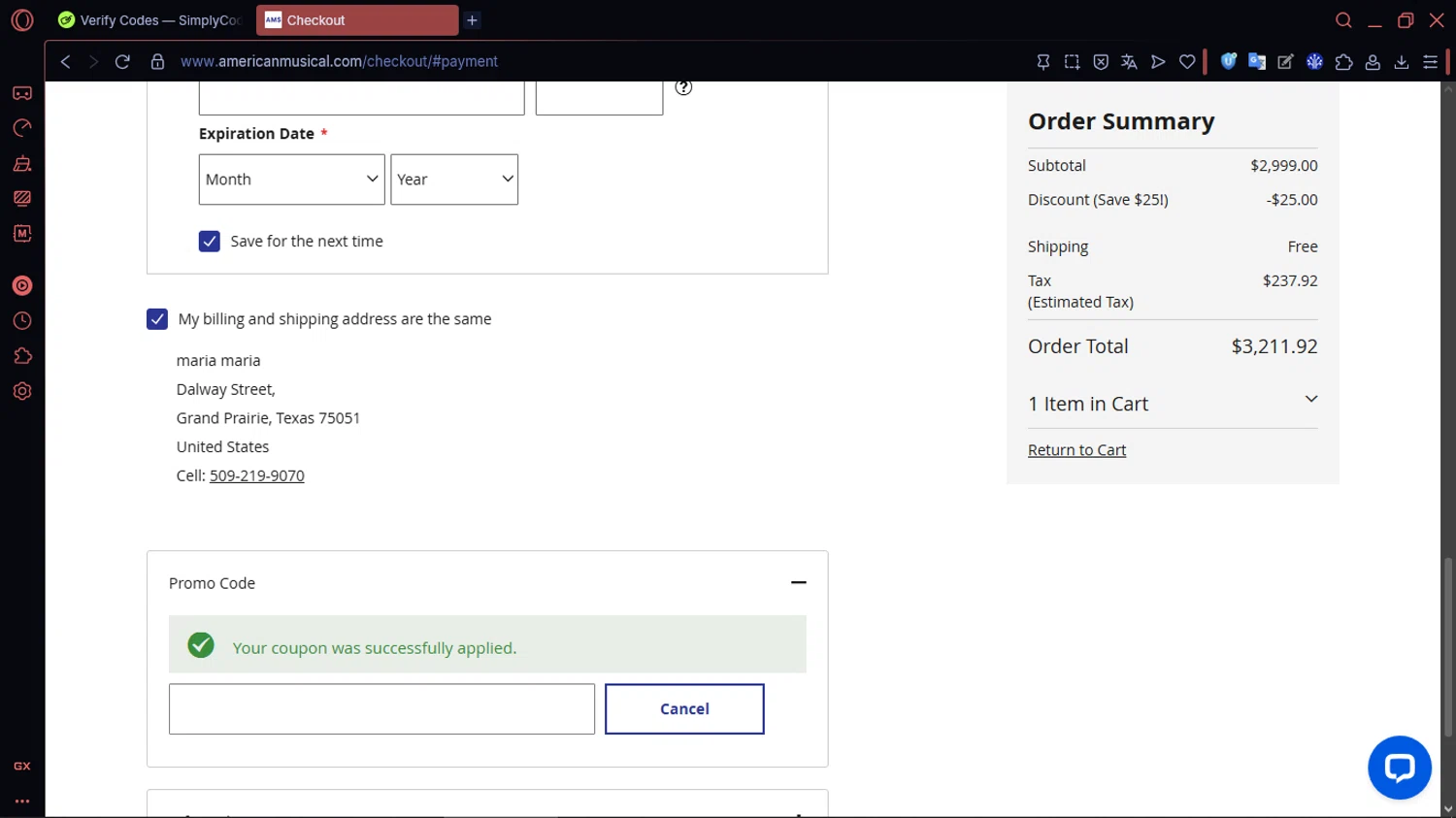The width and height of the screenshot is (1456, 818).
Task: Take a snapshot with the capture icon
Action: pyautogui.click(x=1072, y=61)
